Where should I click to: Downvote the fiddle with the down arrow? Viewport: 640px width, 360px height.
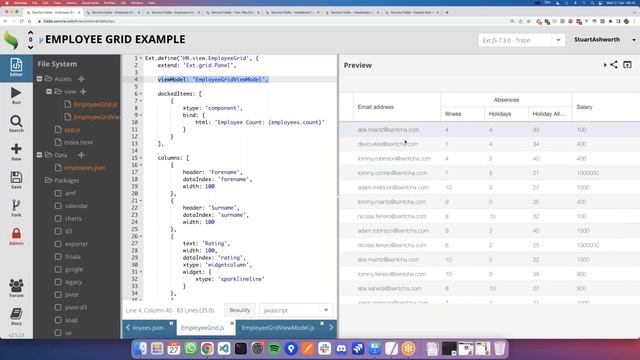click(31, 47)
